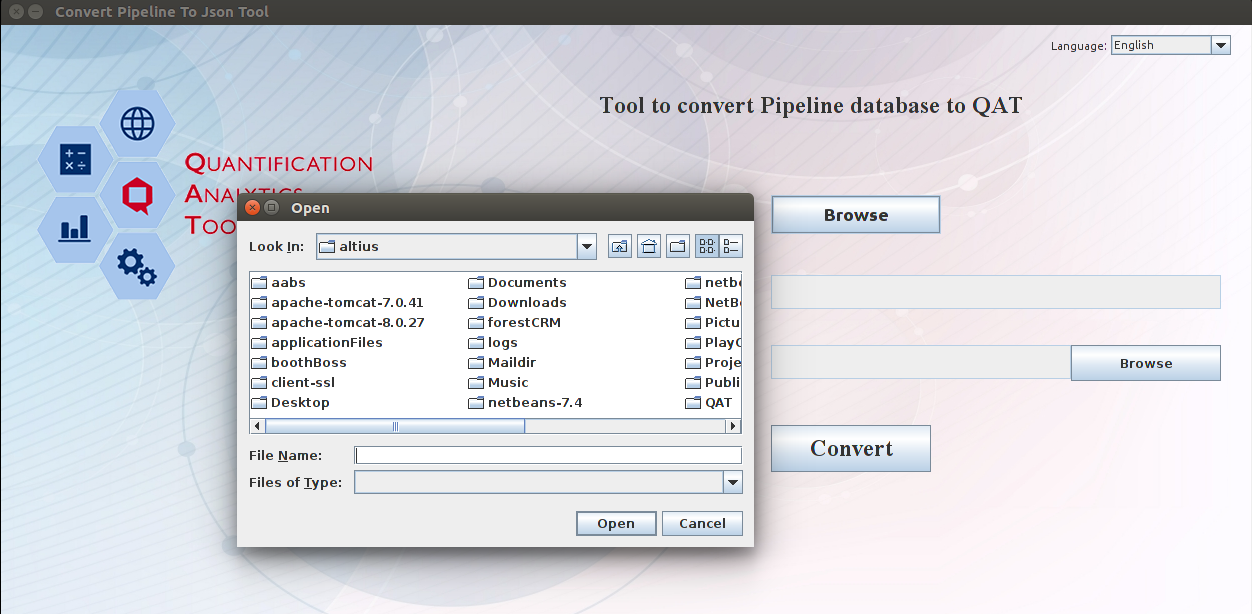The height and width of the screenshot is (614, 1252).
Task: Expand the Look In dropdown
Action: tap(587, 246)
